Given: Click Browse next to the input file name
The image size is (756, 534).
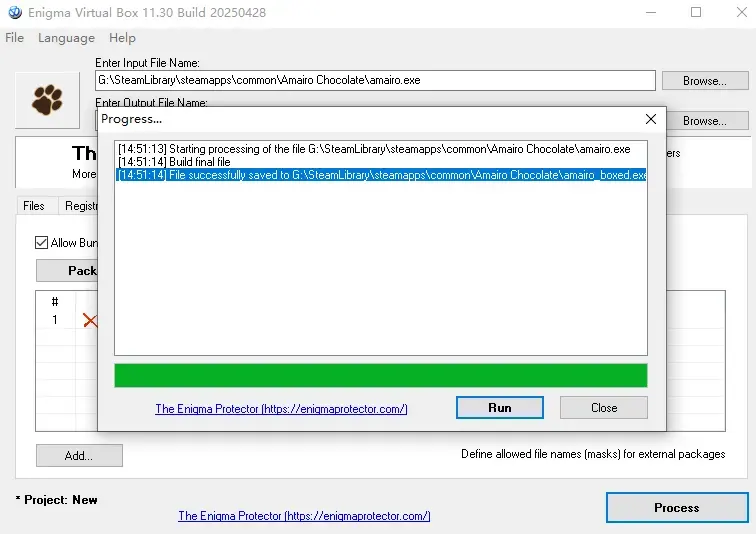Looking at the screenshot, I should (x=705, y=80).
